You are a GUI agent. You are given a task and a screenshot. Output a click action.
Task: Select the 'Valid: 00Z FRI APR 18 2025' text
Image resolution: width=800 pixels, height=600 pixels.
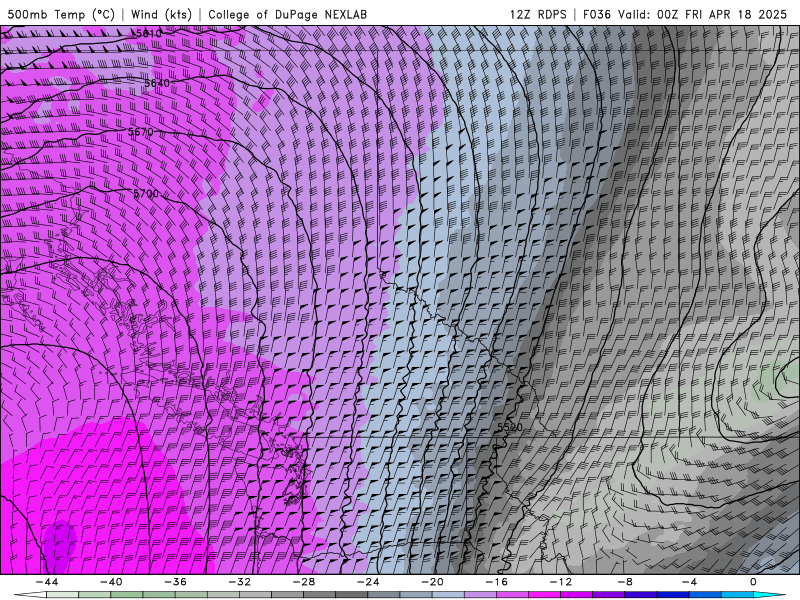pos(703,14)
